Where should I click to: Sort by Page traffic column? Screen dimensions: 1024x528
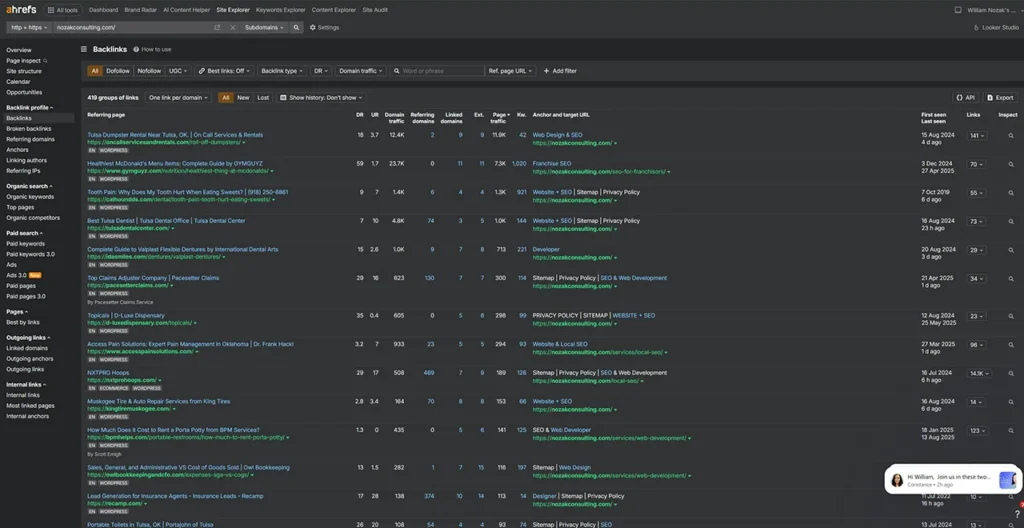pos(500,118)
